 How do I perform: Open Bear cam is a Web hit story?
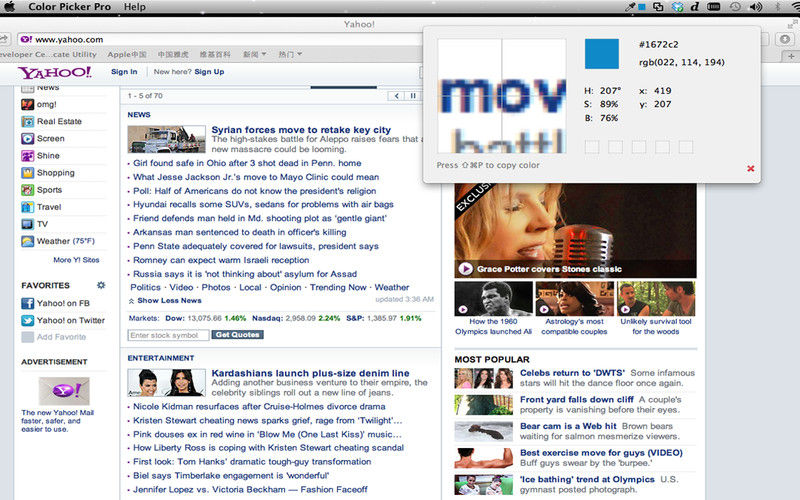coord(568,426)
